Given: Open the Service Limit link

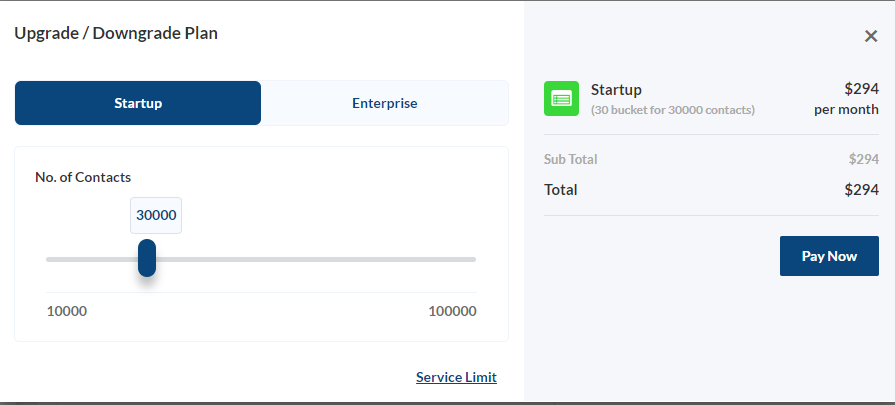Looking at the screenshot, I should click(x=456, y=377).
